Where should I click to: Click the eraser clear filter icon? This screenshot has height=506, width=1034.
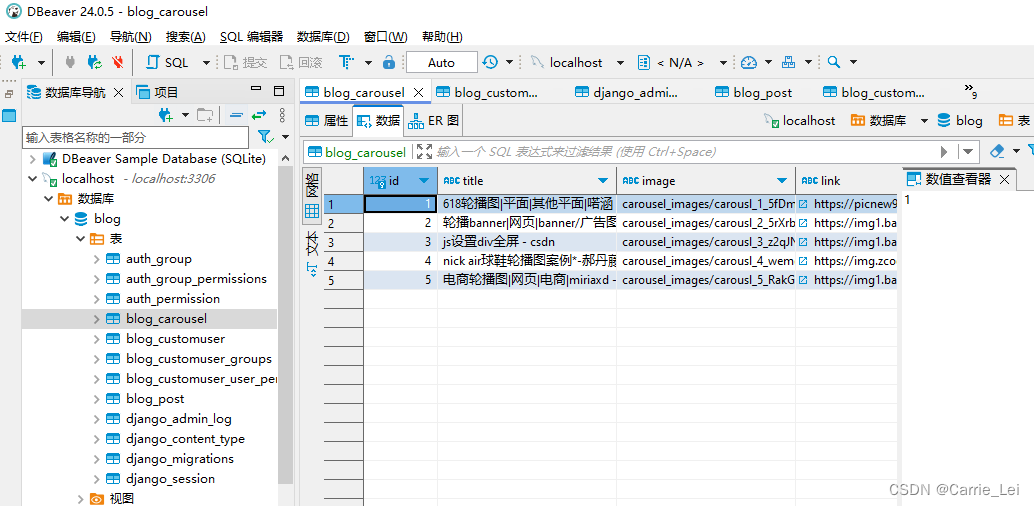click(x=997, y=152)
